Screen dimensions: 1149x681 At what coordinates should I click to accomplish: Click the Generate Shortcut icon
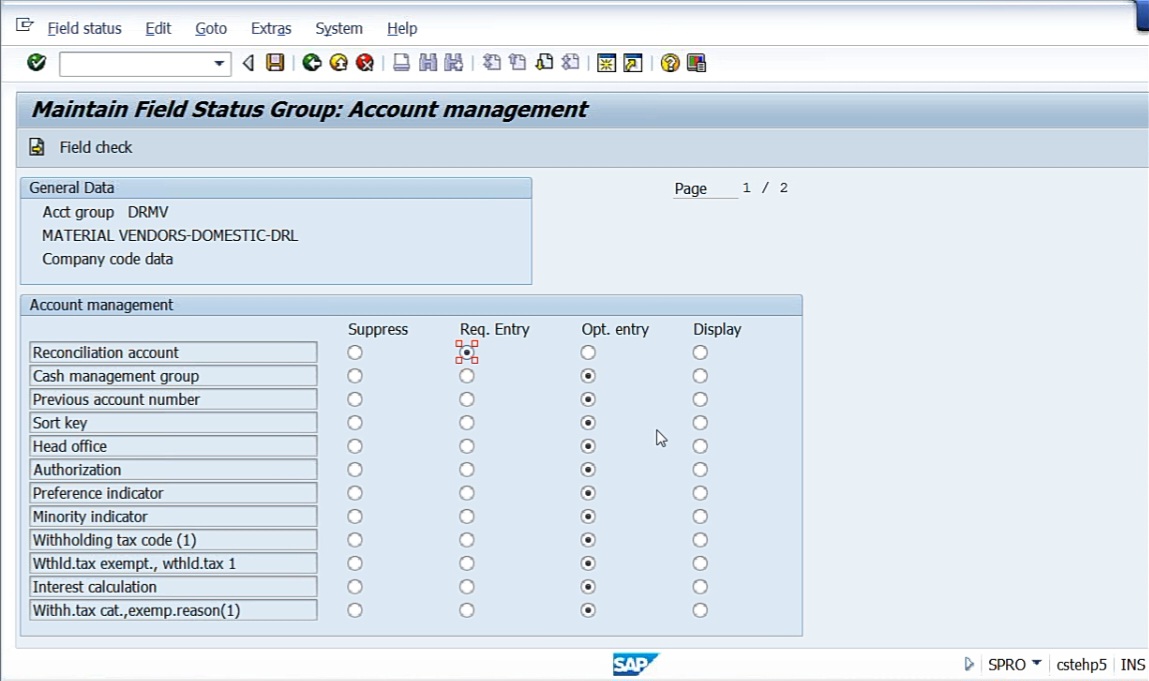pyautogui.click(x=632, y=63)
